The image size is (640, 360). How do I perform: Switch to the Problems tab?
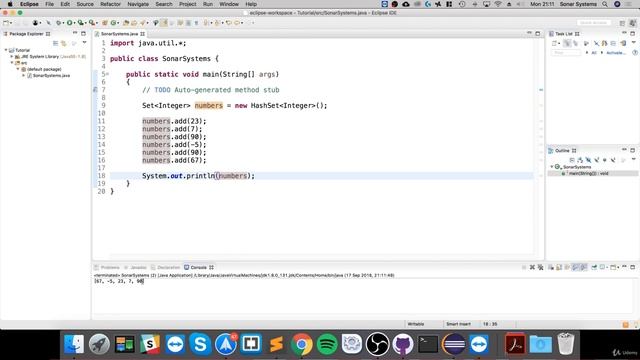point(107,267)
